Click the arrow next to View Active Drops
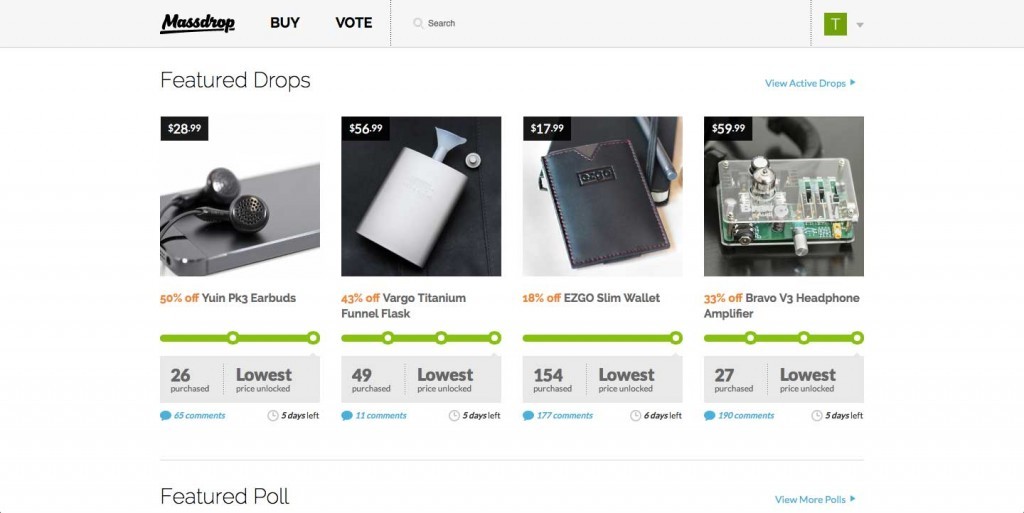 (853, 82)
